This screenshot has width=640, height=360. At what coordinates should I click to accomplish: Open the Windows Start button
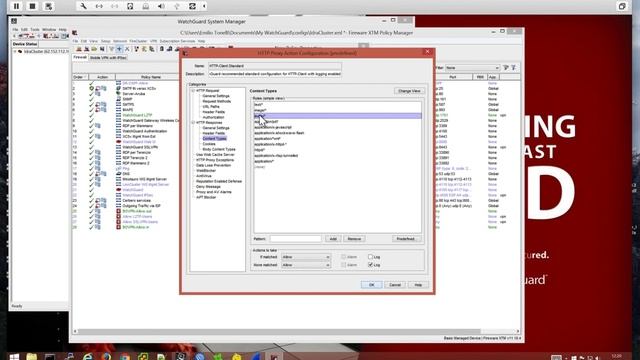tap(13, 357)
